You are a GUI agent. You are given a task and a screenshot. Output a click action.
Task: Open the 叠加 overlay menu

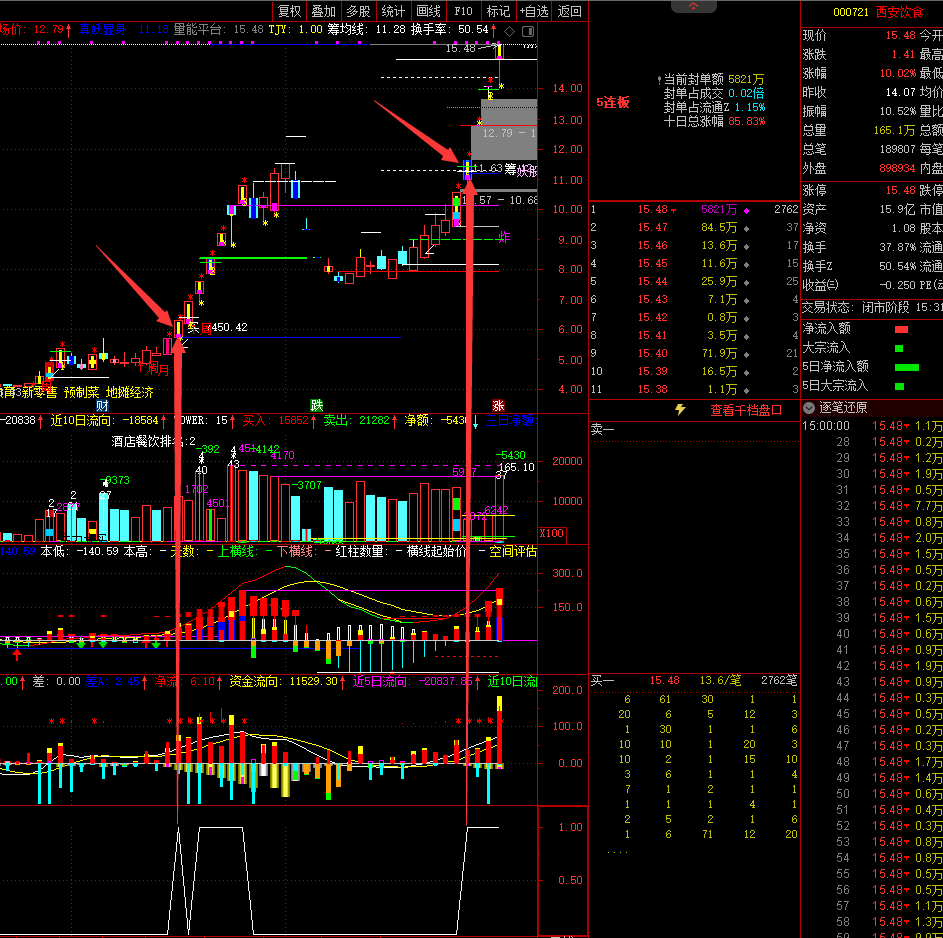[x=324, y=11]
